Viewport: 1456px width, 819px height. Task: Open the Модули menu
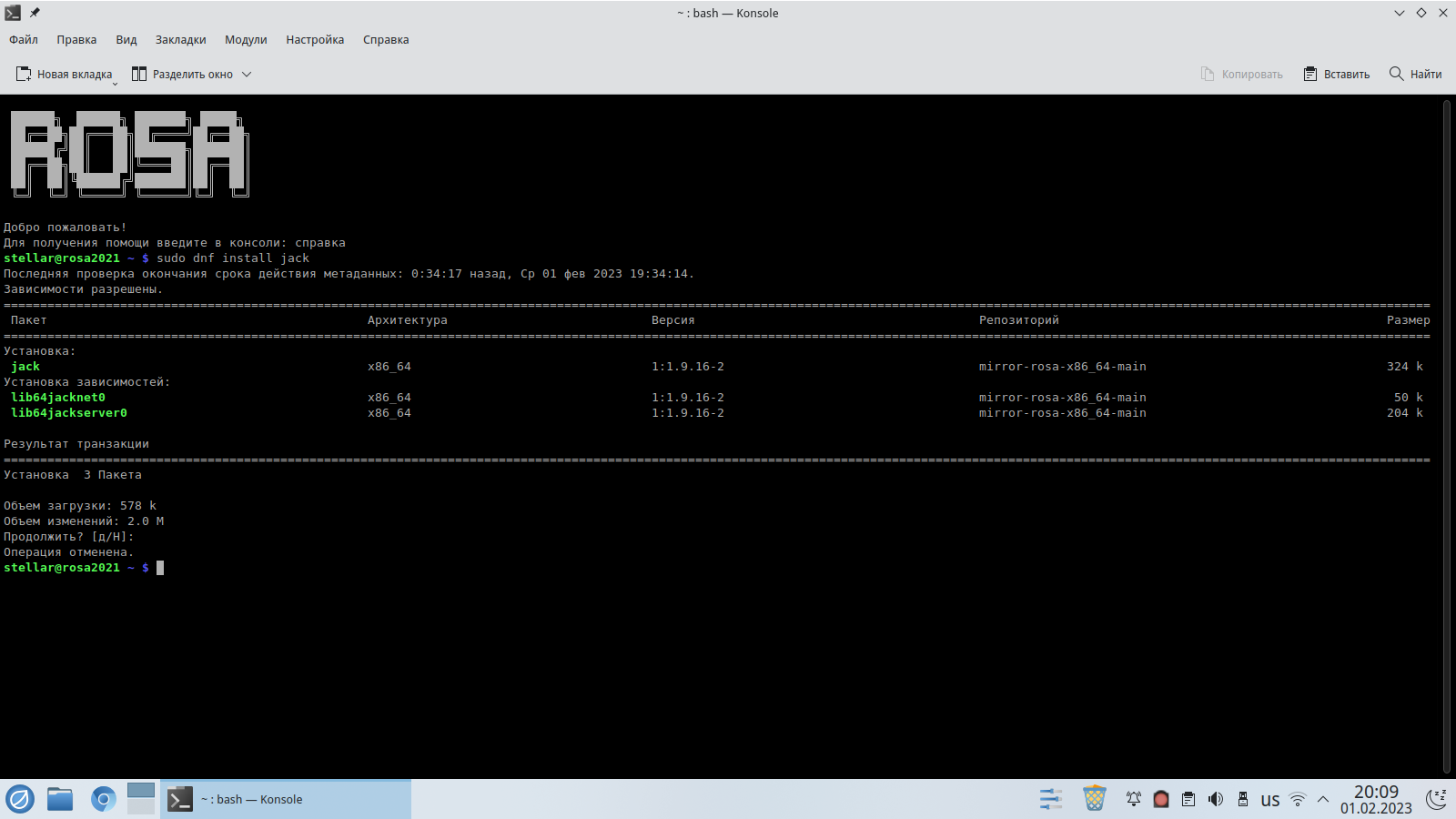tap(246, 40)
